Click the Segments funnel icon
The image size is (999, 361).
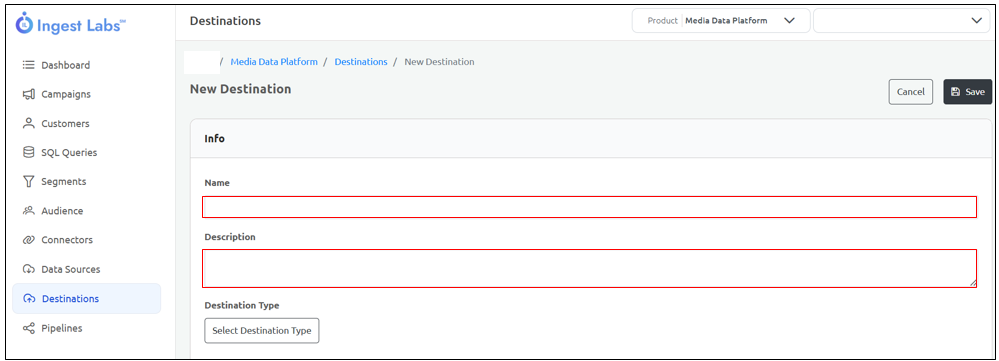tap(28, 181)
